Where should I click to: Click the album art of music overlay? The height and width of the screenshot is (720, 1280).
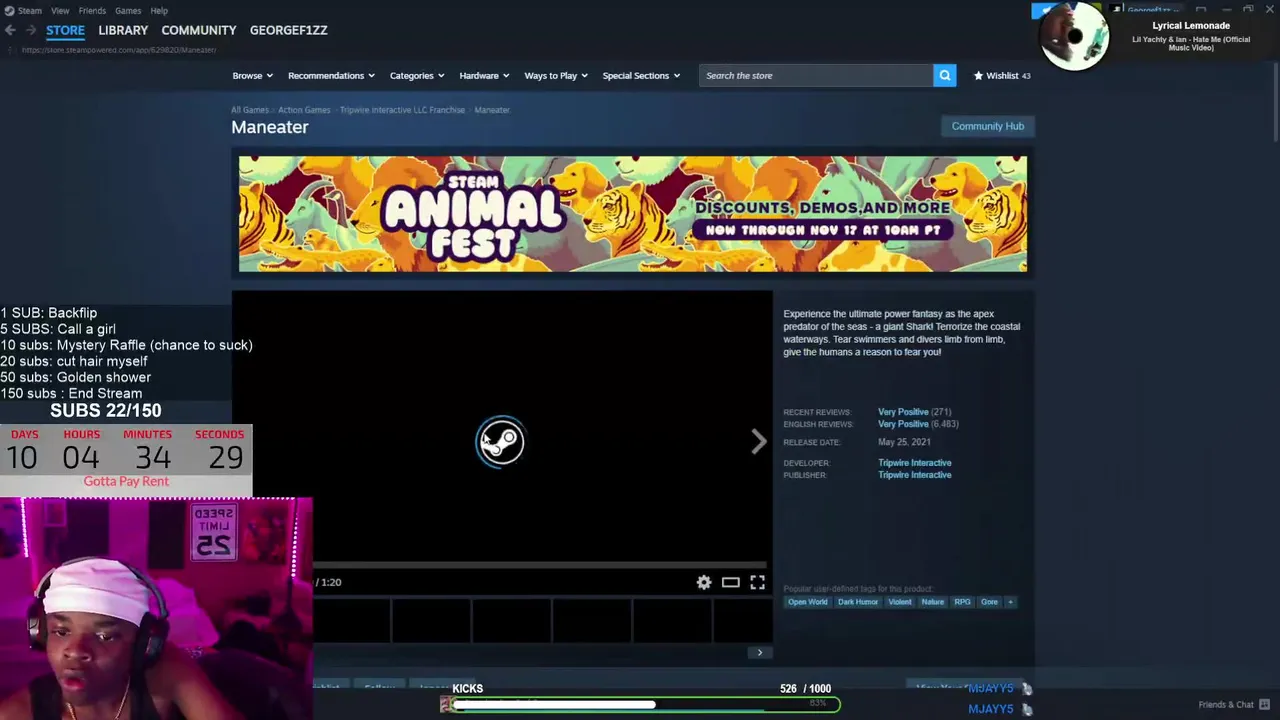(x=1074, y=36)
